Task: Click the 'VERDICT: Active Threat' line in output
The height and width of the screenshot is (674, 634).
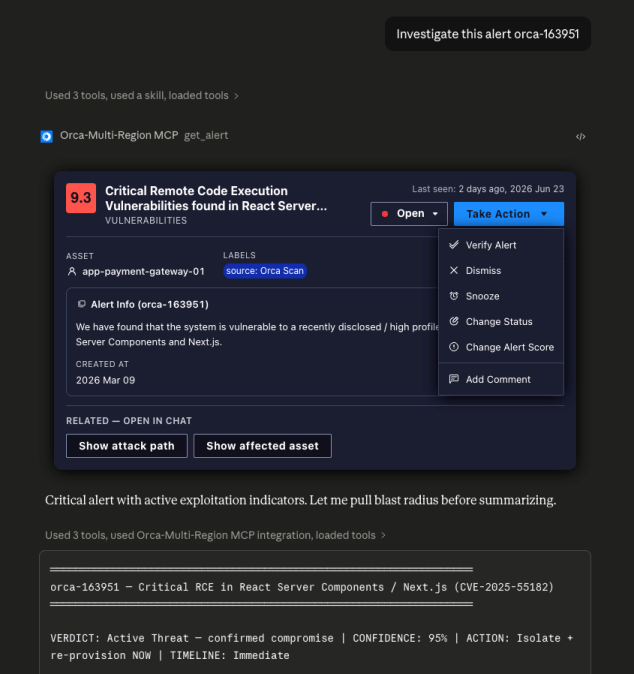Action: click(x=312, y=646)
